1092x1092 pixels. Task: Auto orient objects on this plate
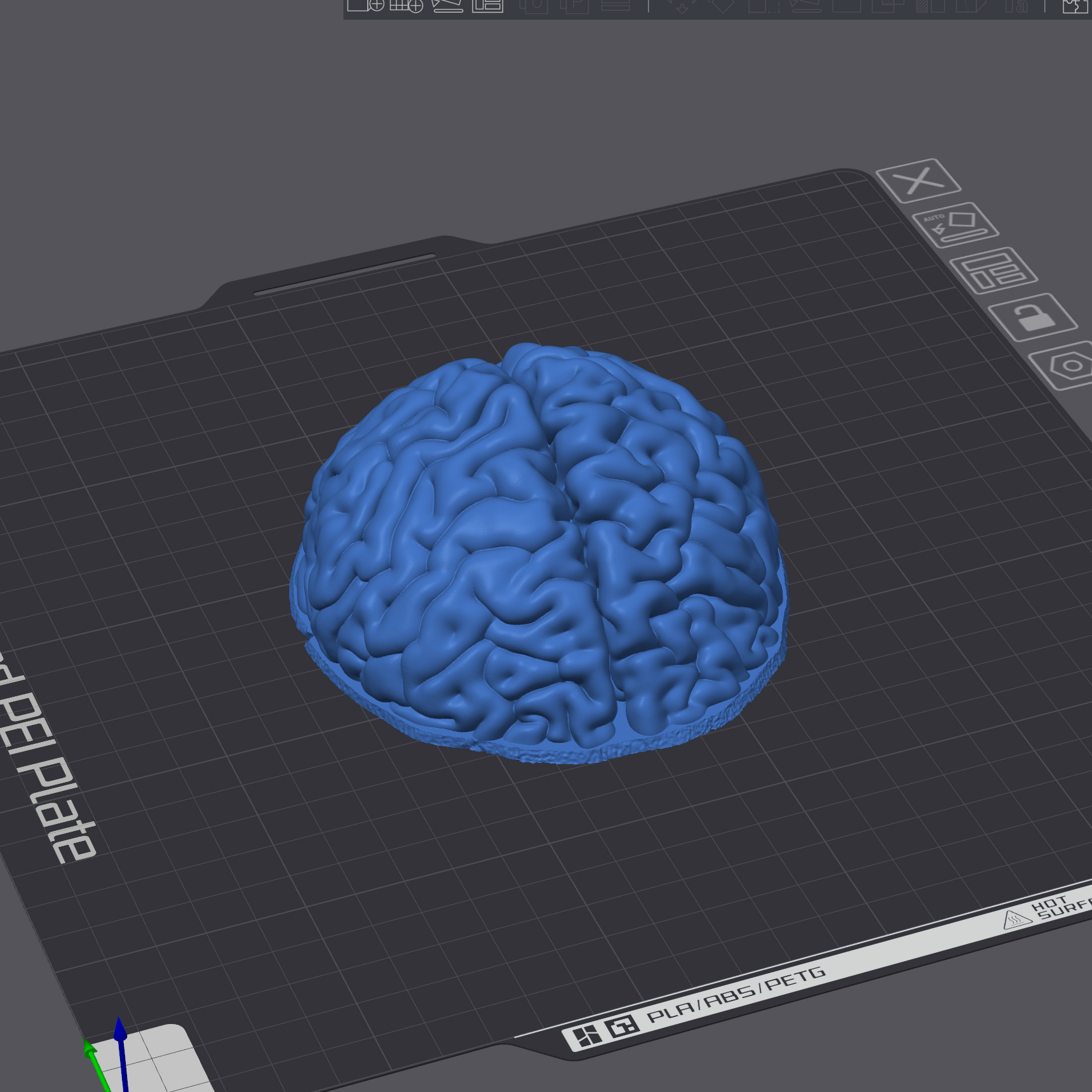(955, 226)
